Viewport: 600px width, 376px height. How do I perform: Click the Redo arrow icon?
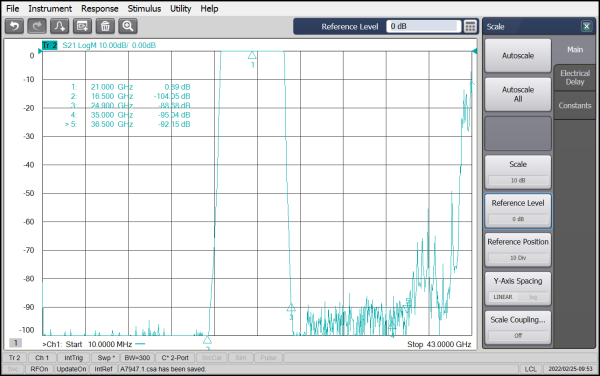point(37,26)
